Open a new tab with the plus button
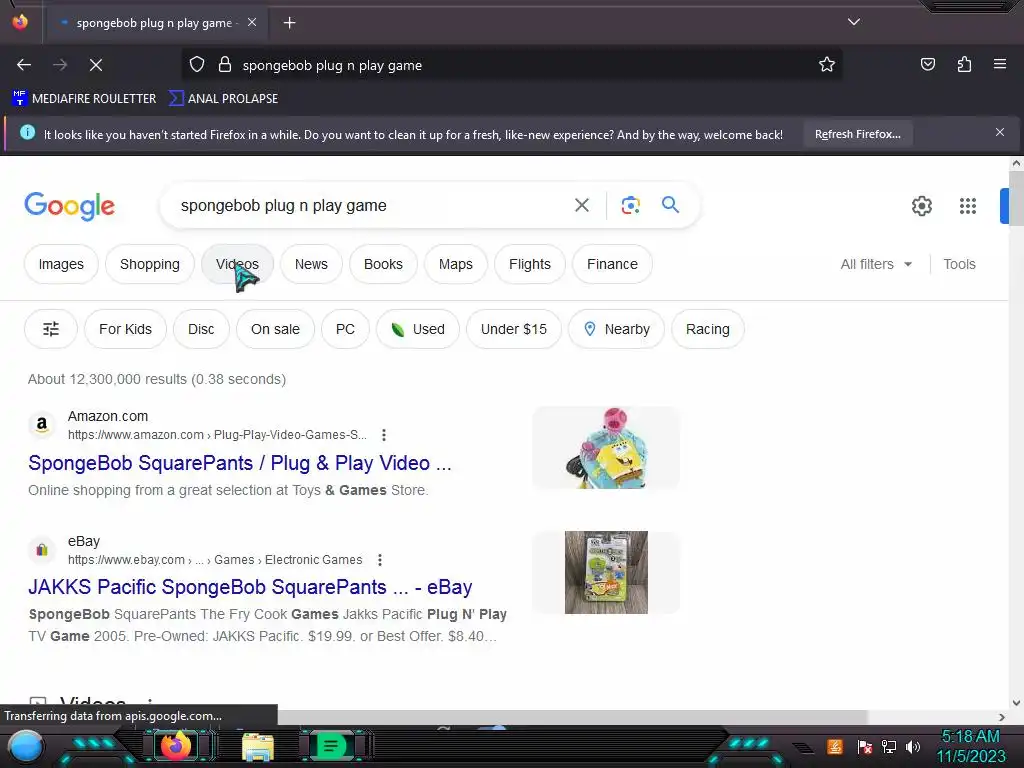 tap(289, 23)
